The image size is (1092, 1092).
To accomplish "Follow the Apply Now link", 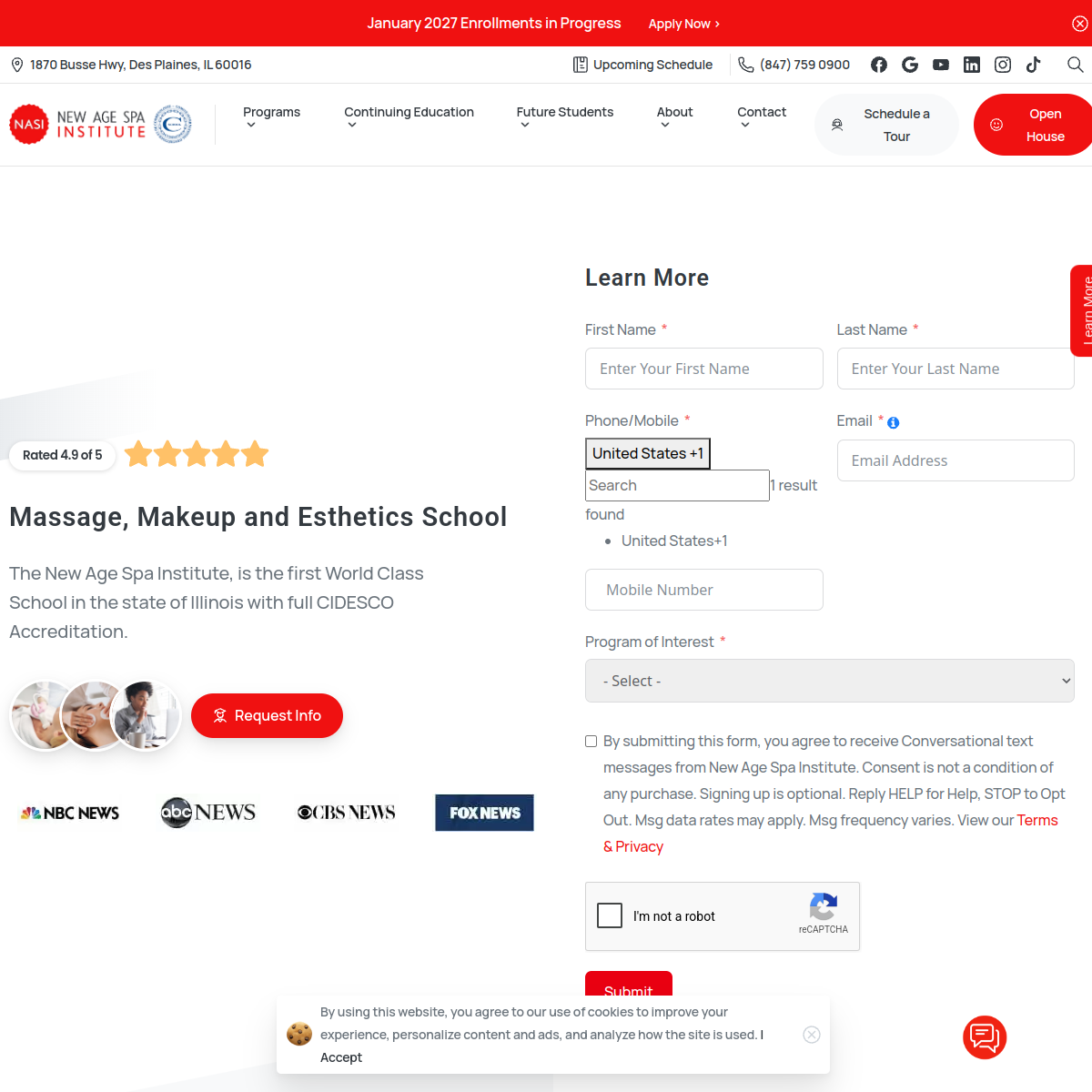I will [684, 24].
